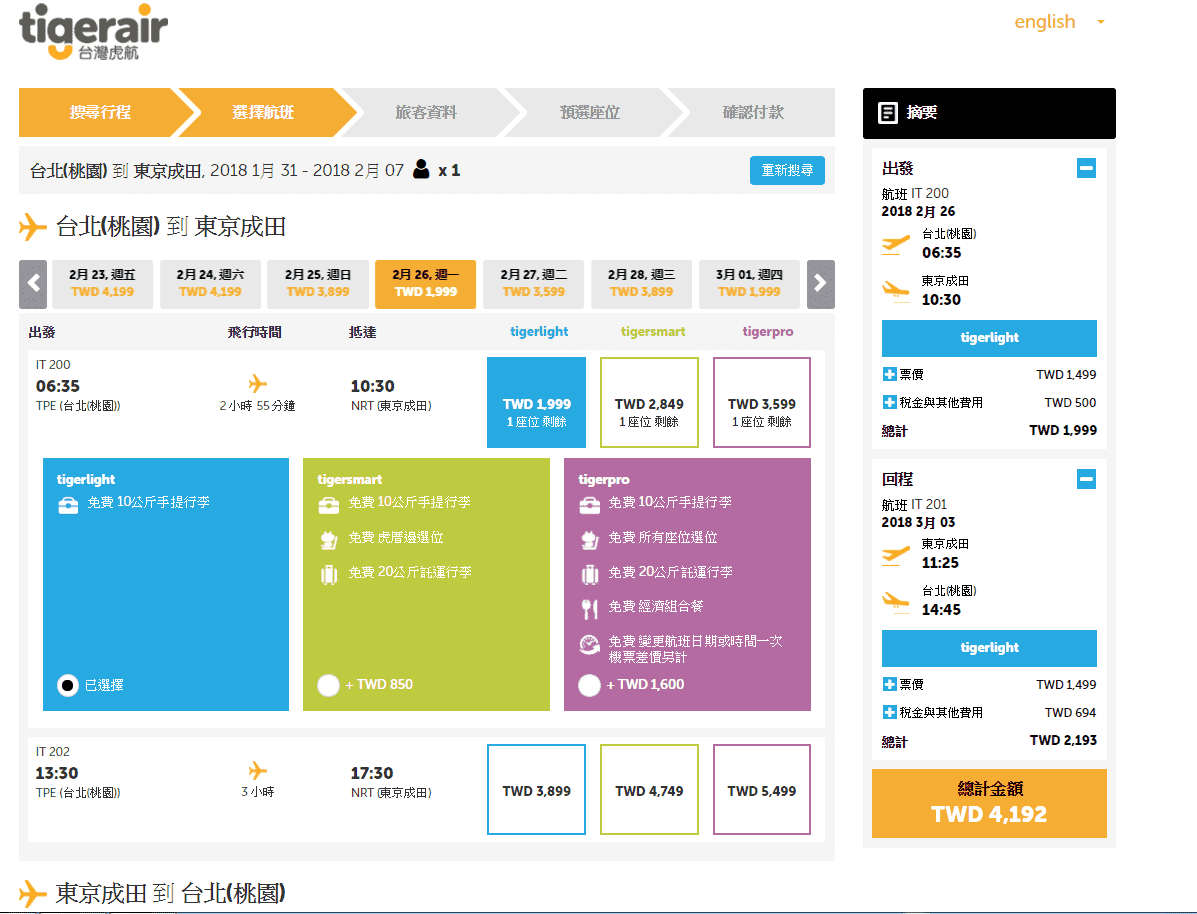Open the 旅客資料 step
The width and height of the screenshot is (1197, 914).
pyautogui.click(x=426, y=112)
